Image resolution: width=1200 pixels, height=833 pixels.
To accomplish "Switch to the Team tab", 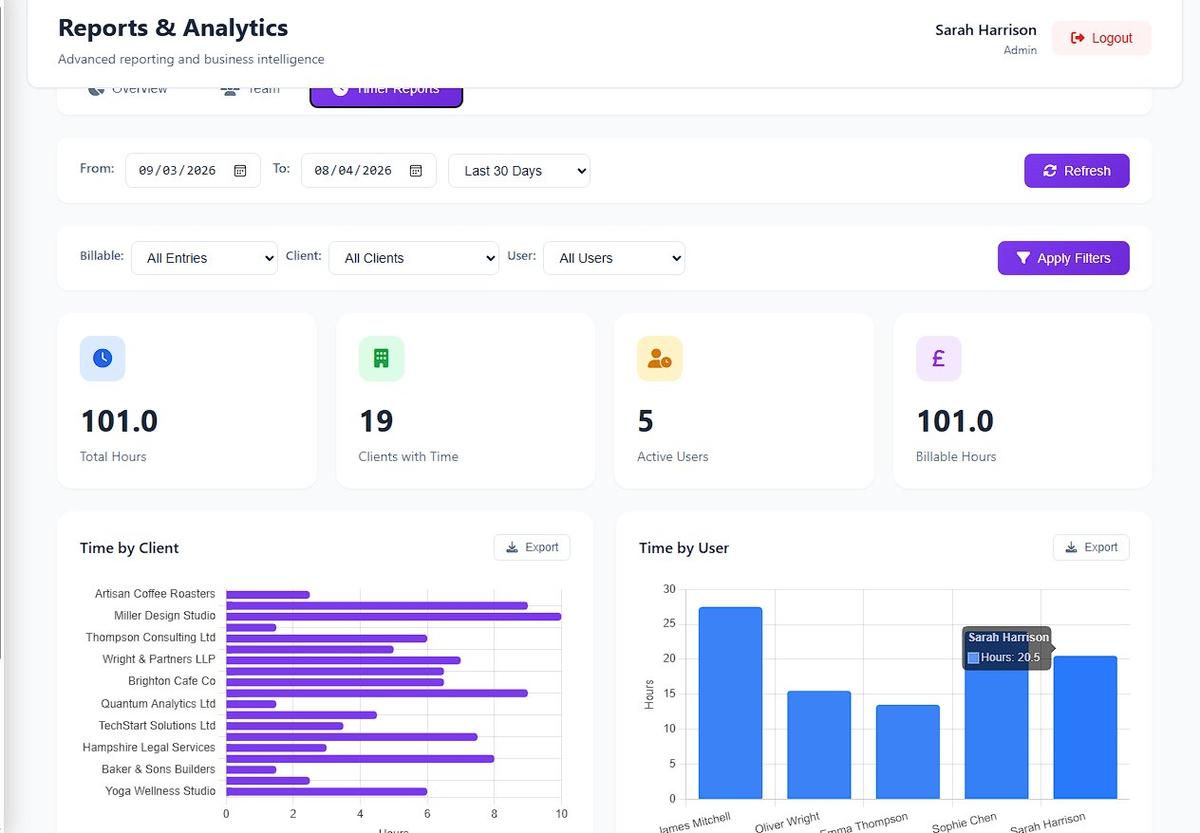I will click(249, 88).
